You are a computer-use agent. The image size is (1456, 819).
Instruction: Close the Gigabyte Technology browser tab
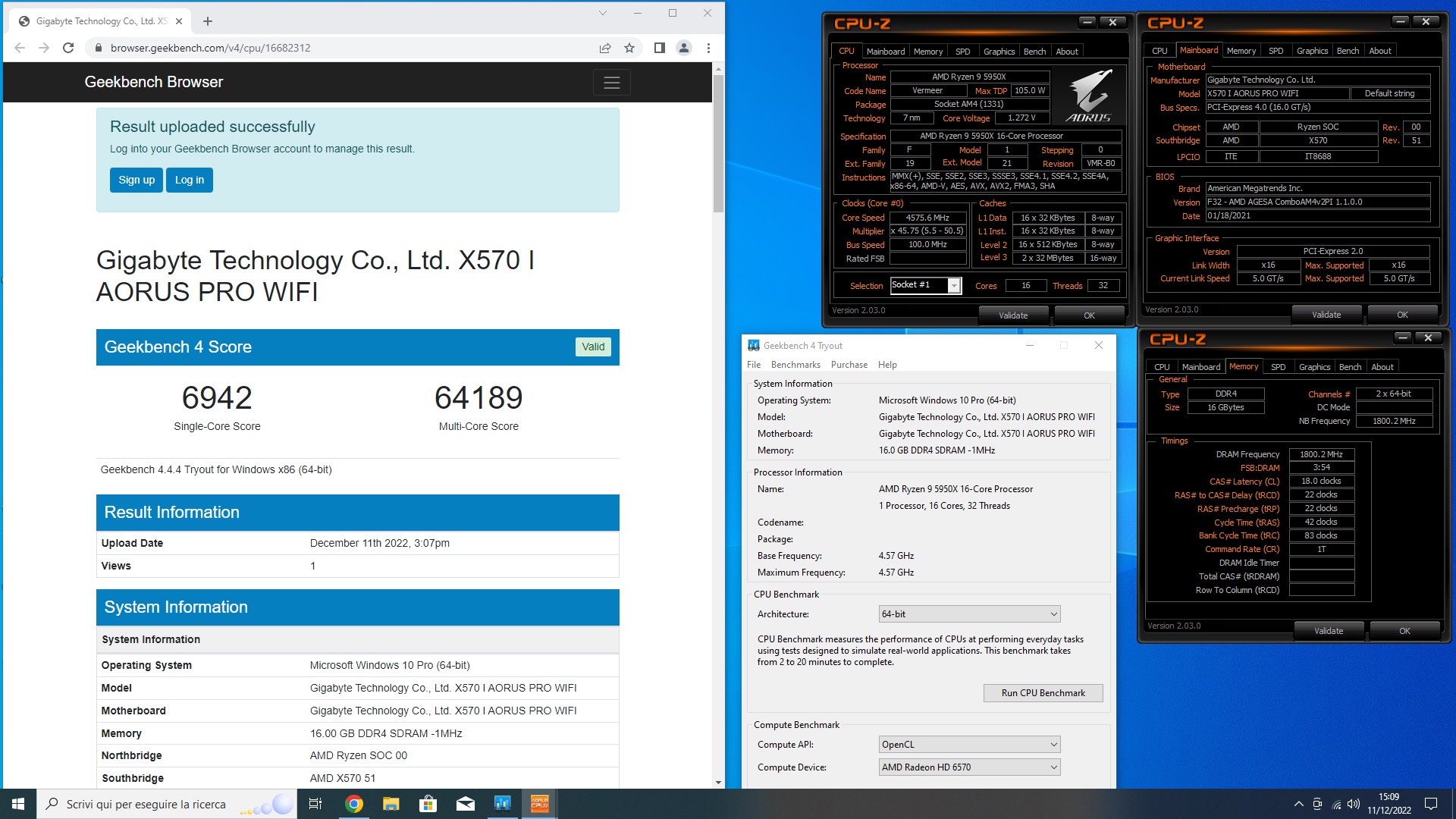pyautogui.click(x=179, y=21)
